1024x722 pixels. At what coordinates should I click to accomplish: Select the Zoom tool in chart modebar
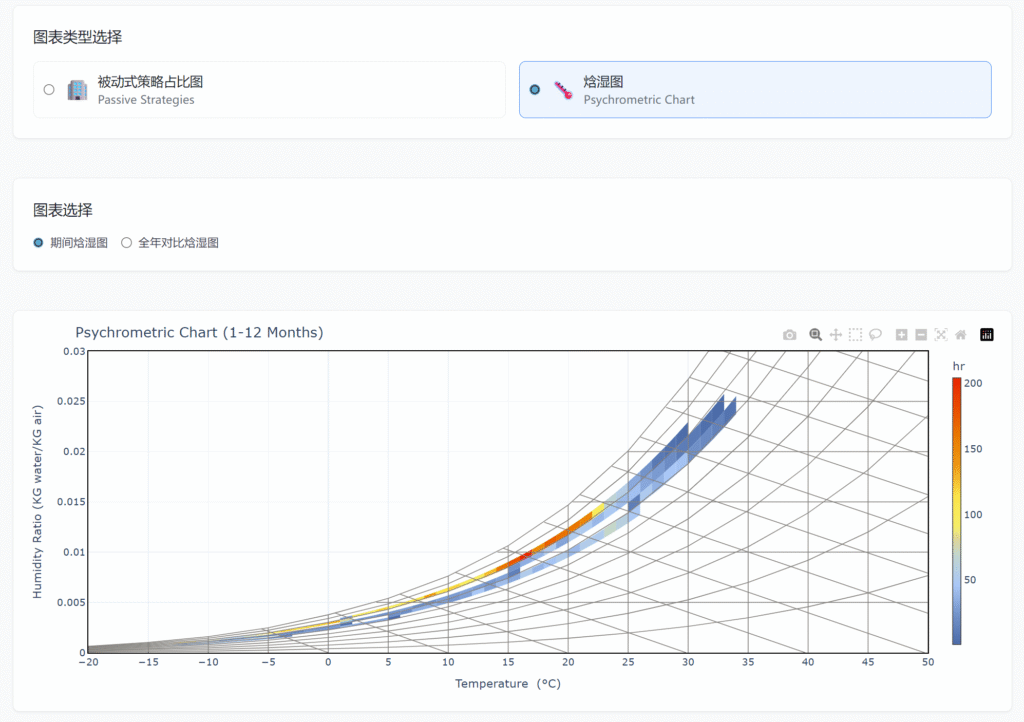[816, 335]
